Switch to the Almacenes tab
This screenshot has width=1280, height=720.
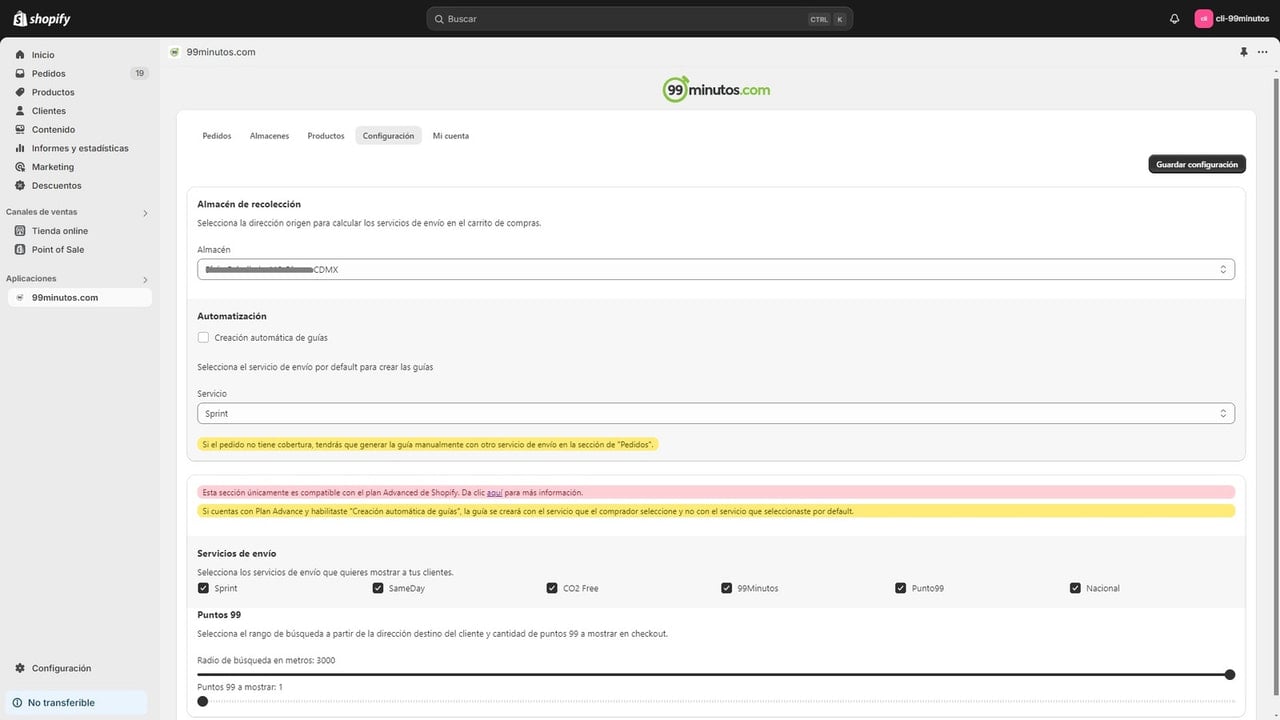click(x=269, y=136)
